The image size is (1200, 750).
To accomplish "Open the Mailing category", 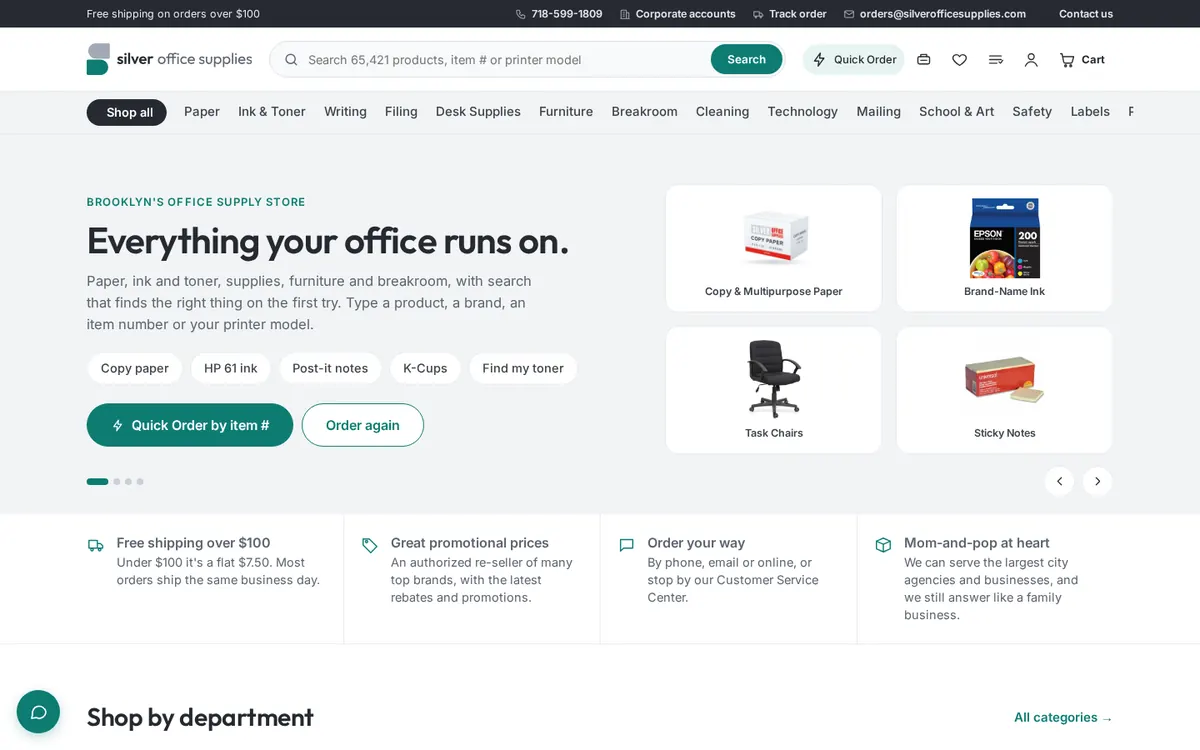I will [x=879, y=112].
